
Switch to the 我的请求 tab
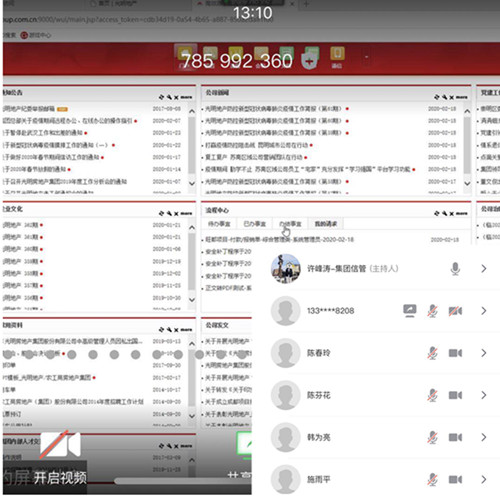pos(326,224)
